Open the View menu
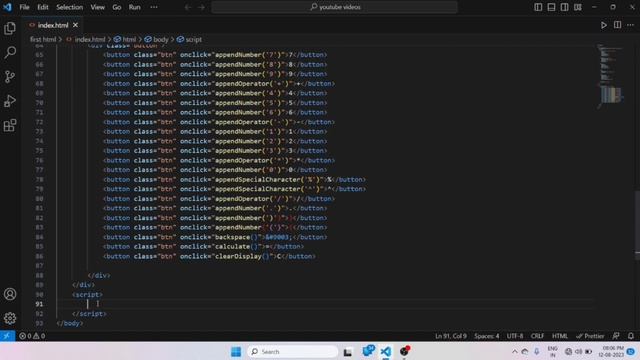The width and height of the screenshot is (640, 360). point(98,7)
